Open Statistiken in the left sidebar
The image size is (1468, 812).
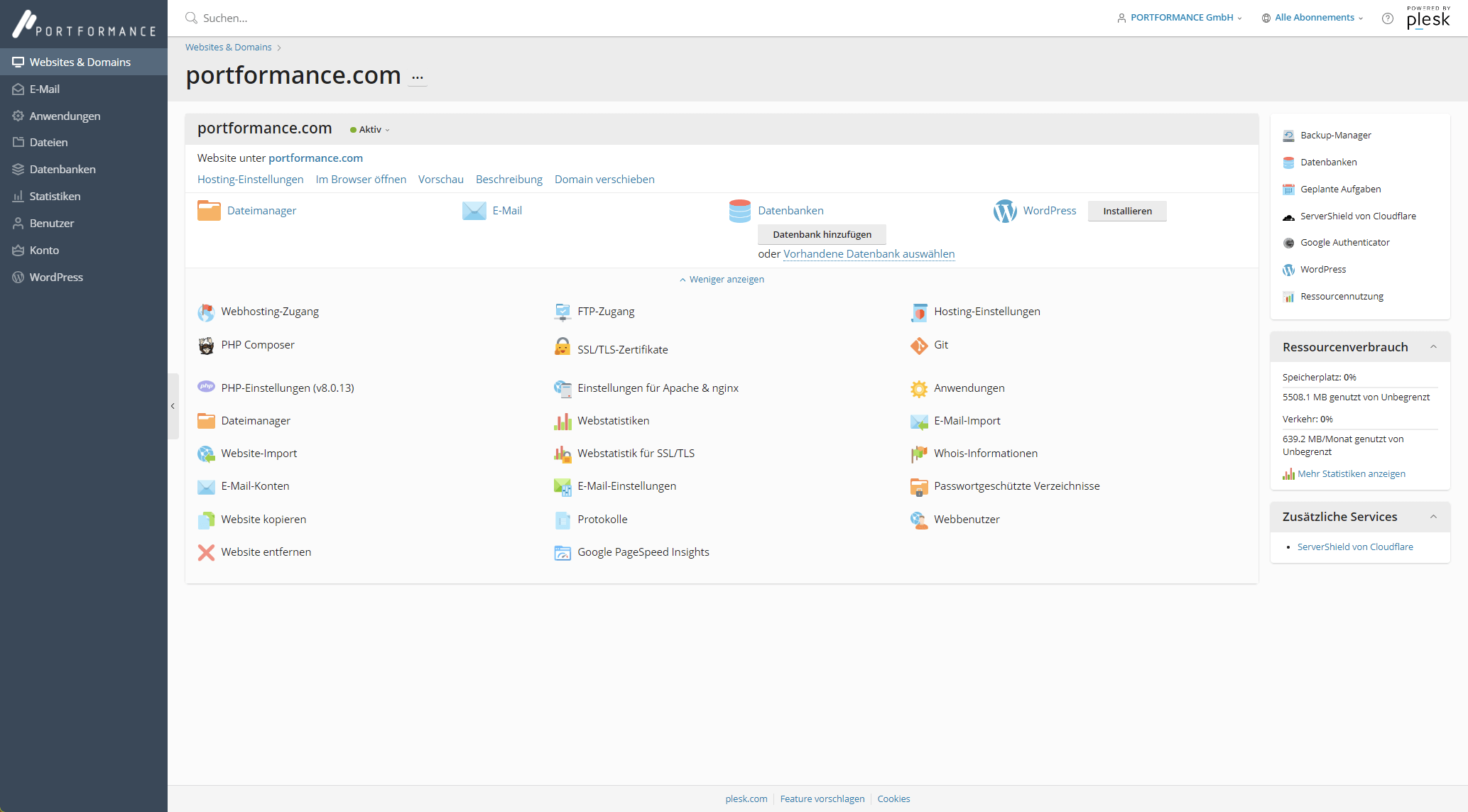click(55, 197)
